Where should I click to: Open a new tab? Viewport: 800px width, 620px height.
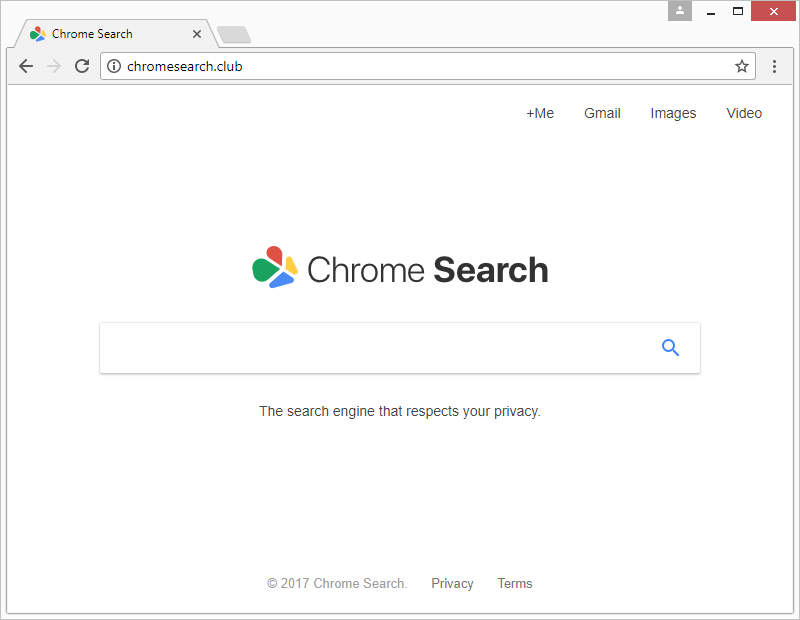click(232, 33)
